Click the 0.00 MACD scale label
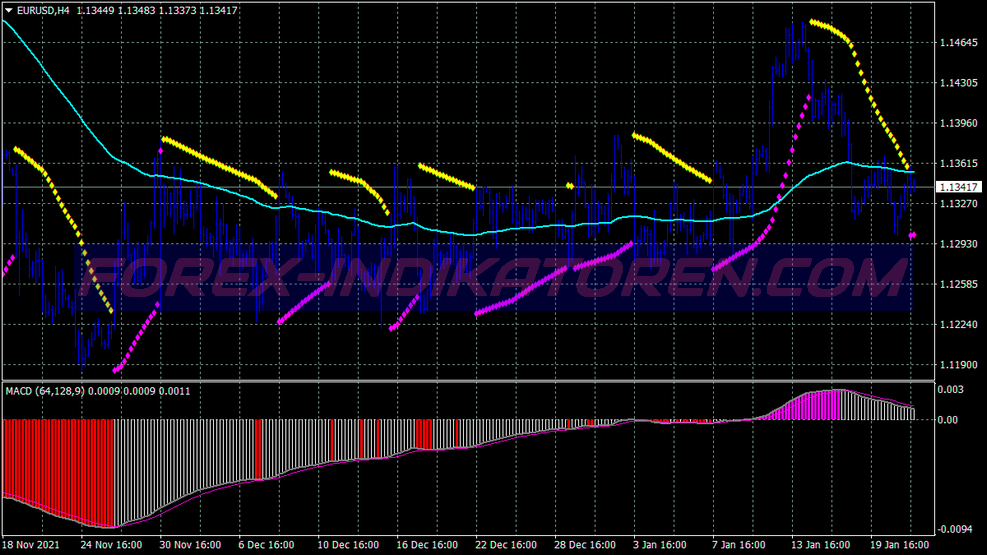 (948, 420)
